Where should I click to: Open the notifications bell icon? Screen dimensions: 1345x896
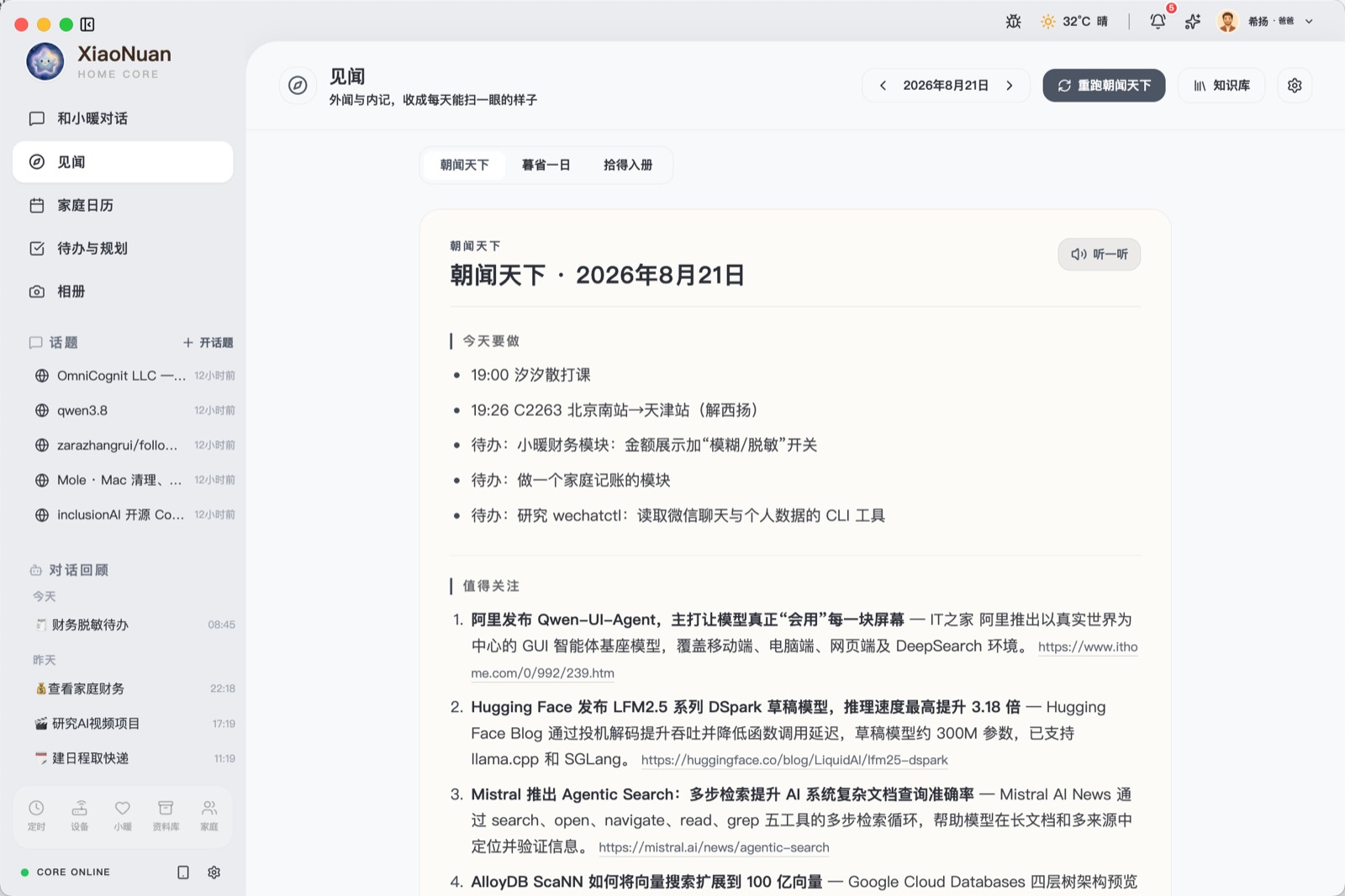click(1158, 22)
